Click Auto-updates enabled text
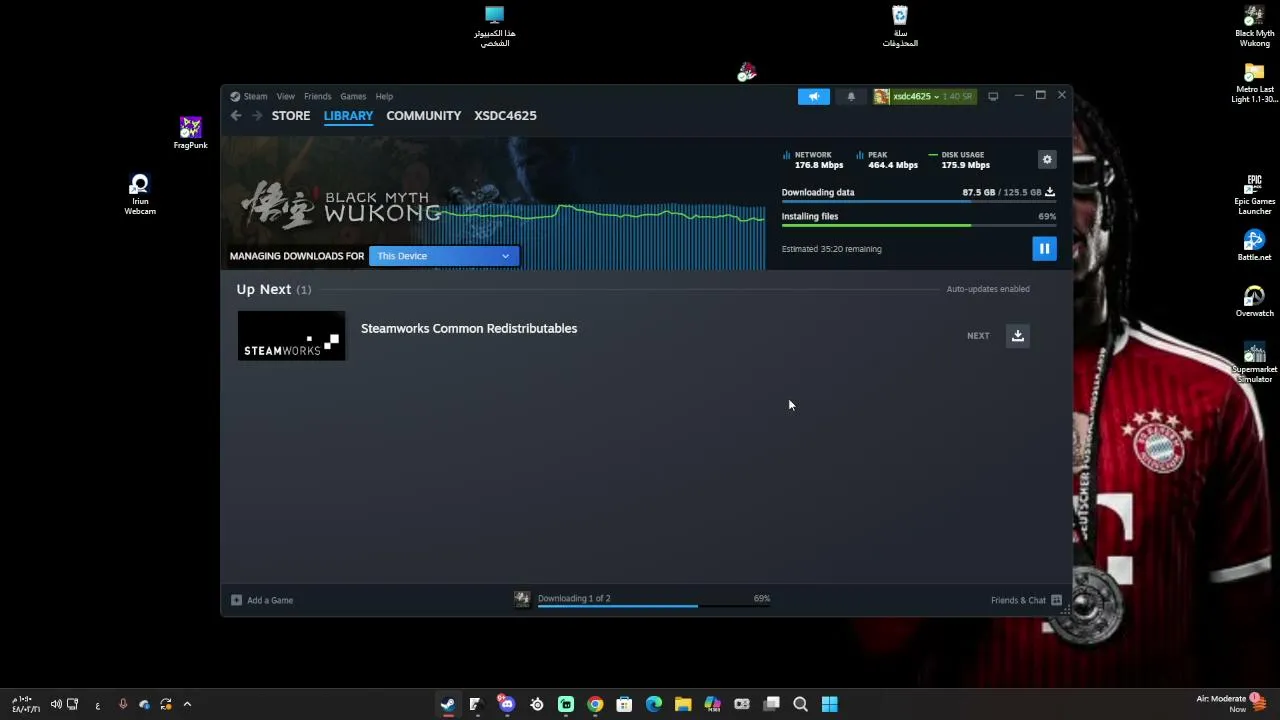The width and height of the screenshot is (1280, 720). tap(988, 289)
